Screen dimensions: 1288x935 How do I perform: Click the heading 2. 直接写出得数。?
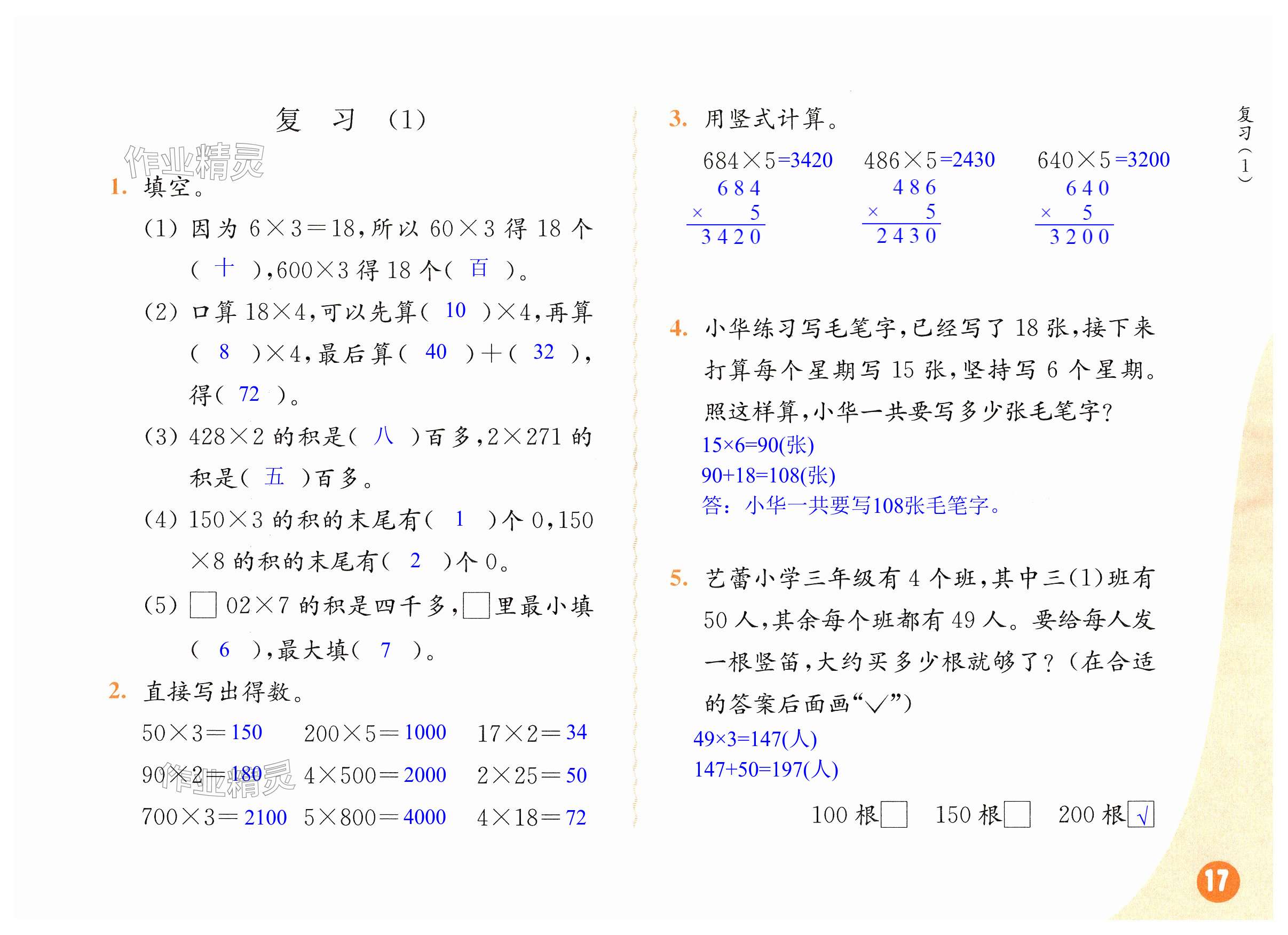[x=207, y=692]
